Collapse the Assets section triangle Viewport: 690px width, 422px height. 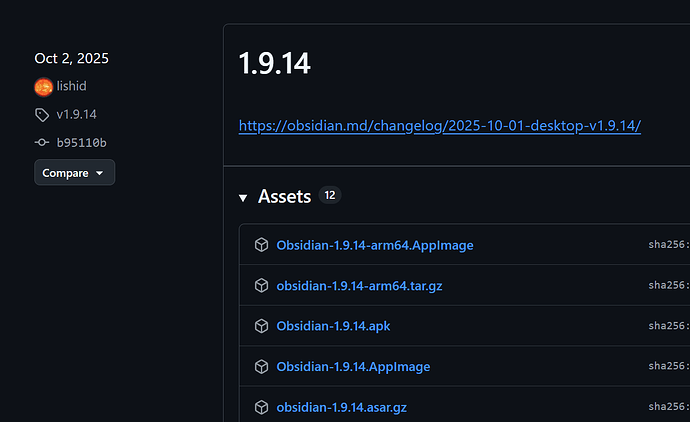243,198
